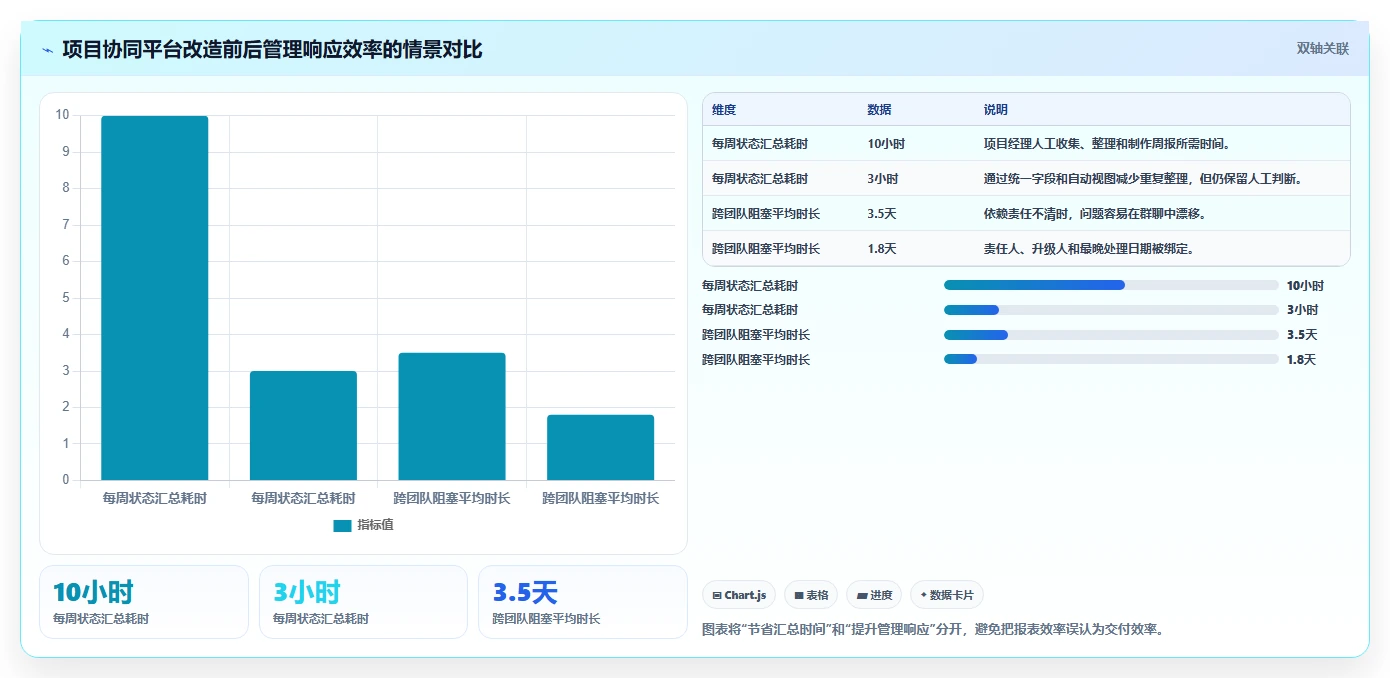Screen dimensions: 1390x678
Task: Click the lightning icon beside the page title
Action: tap(47, 50)
